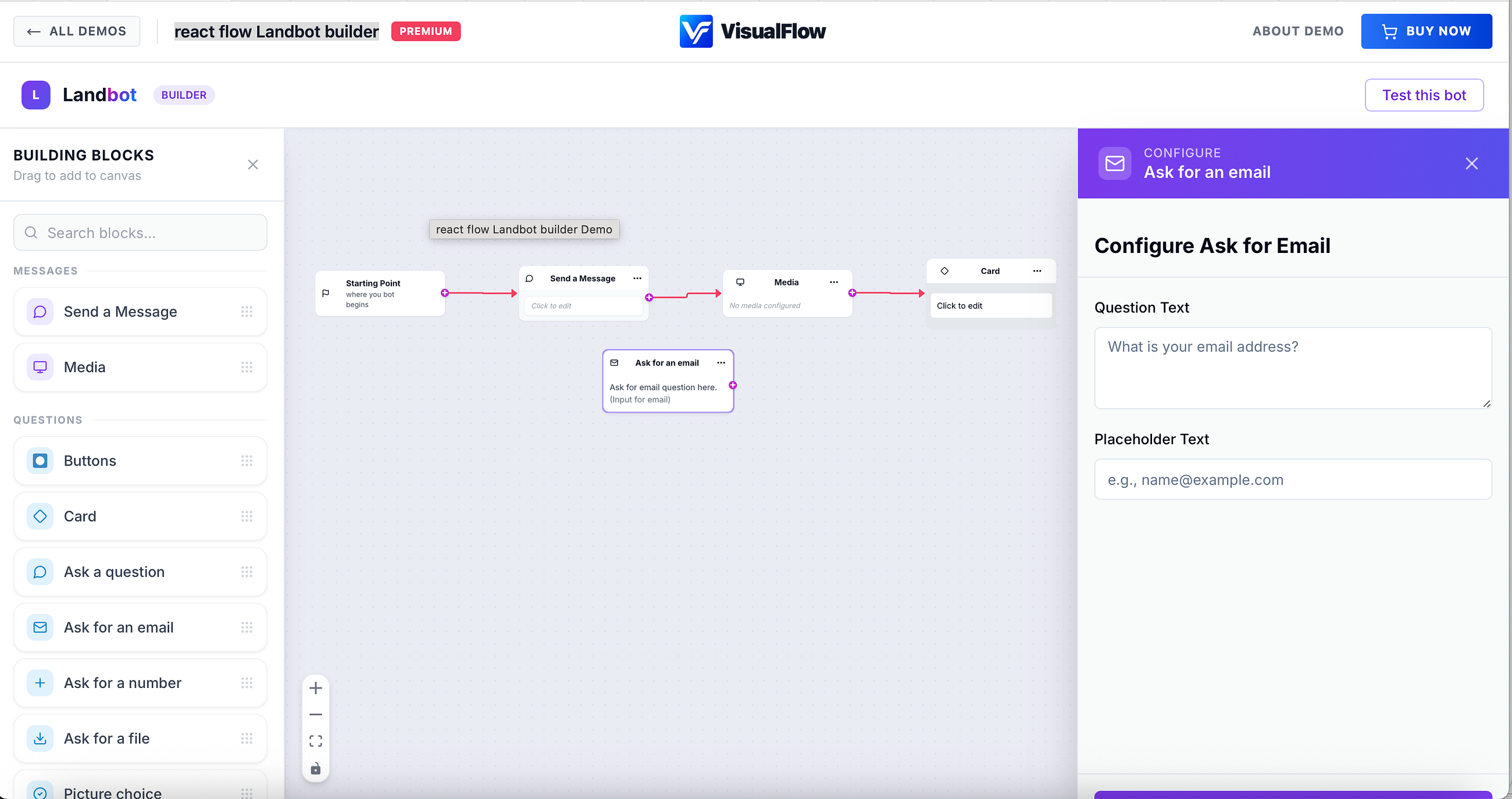Click the monitor icon on Media canvas node
The width and height of the screenshot is (1512, 799).
click(x=740, y=283)
